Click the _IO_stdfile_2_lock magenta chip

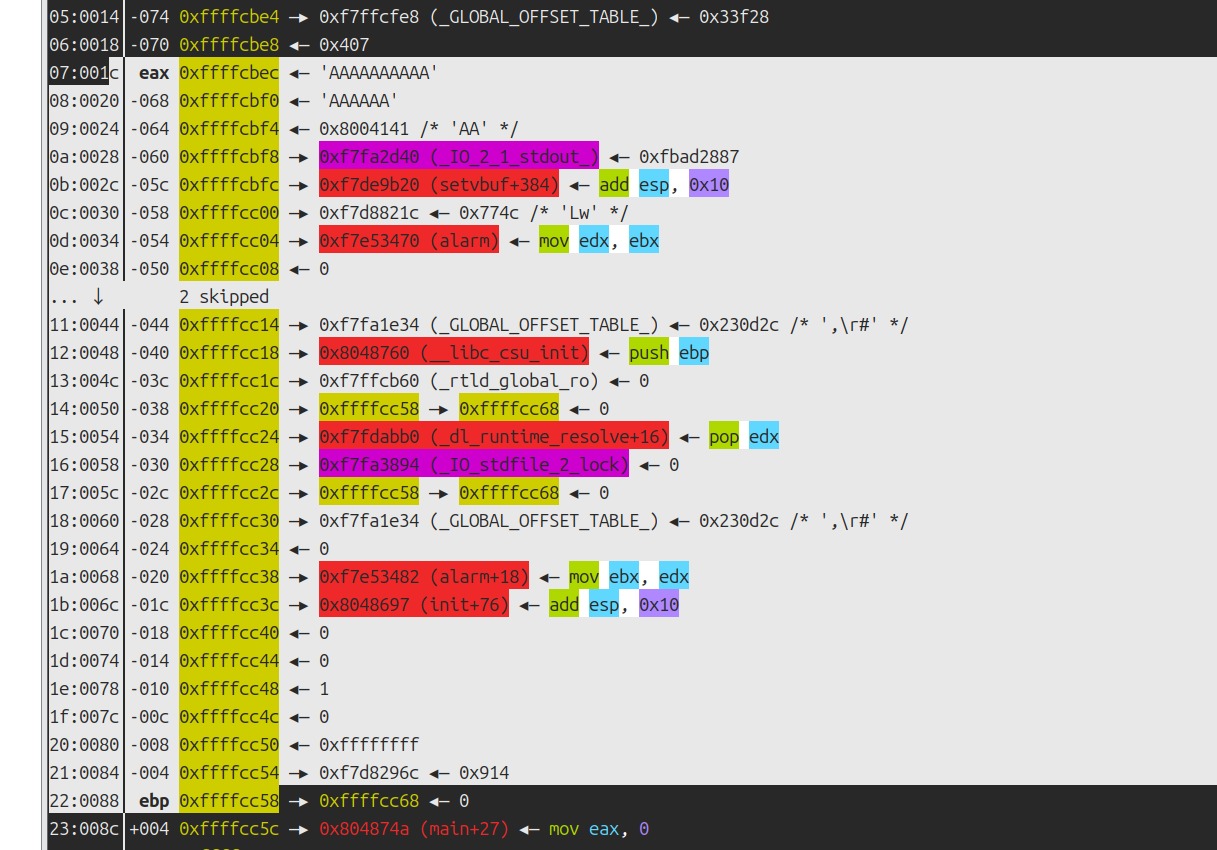tap(472, 464)
